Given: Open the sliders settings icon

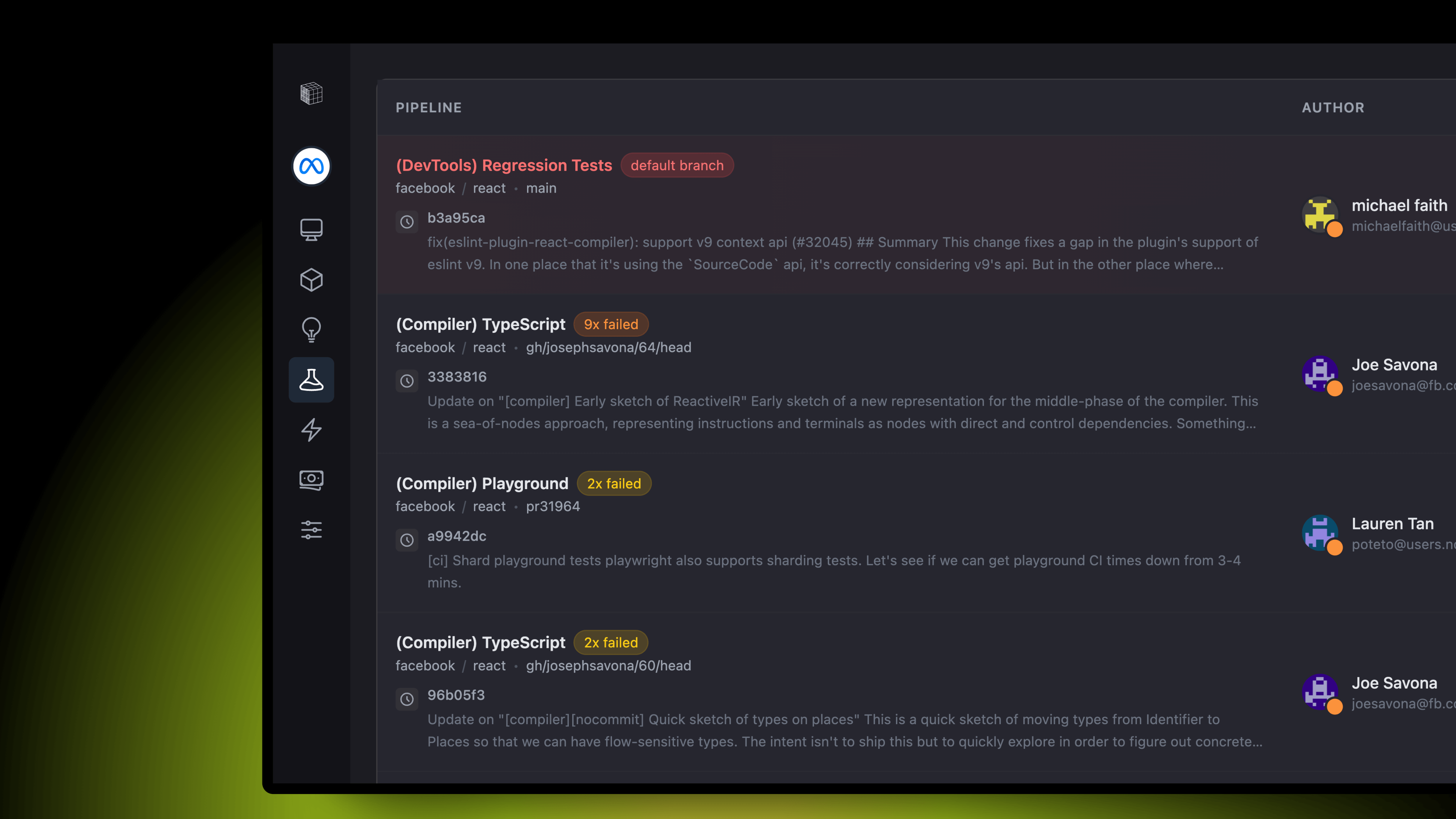Looking at the screenshot, I should point(311,530).
